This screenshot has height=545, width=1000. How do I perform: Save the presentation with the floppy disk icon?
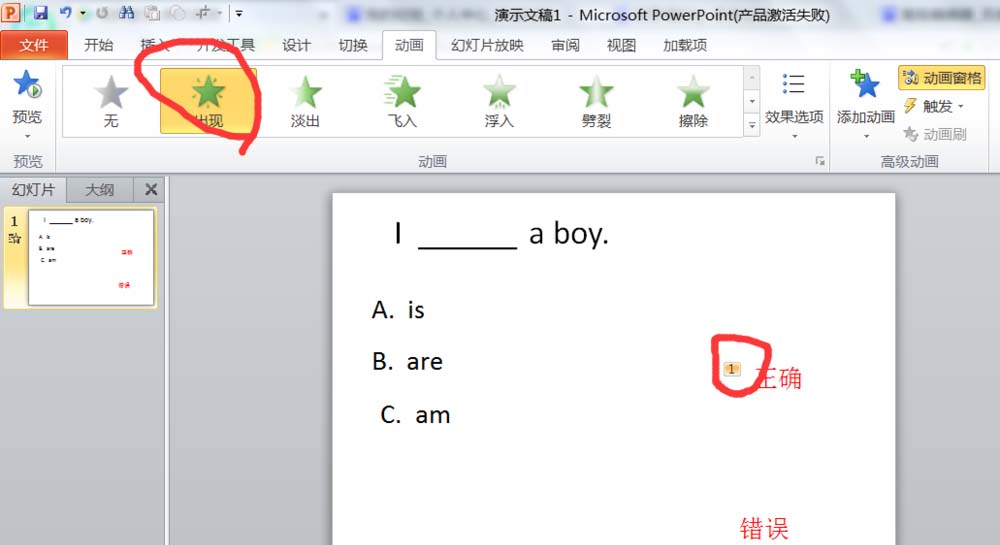point(41,13)
